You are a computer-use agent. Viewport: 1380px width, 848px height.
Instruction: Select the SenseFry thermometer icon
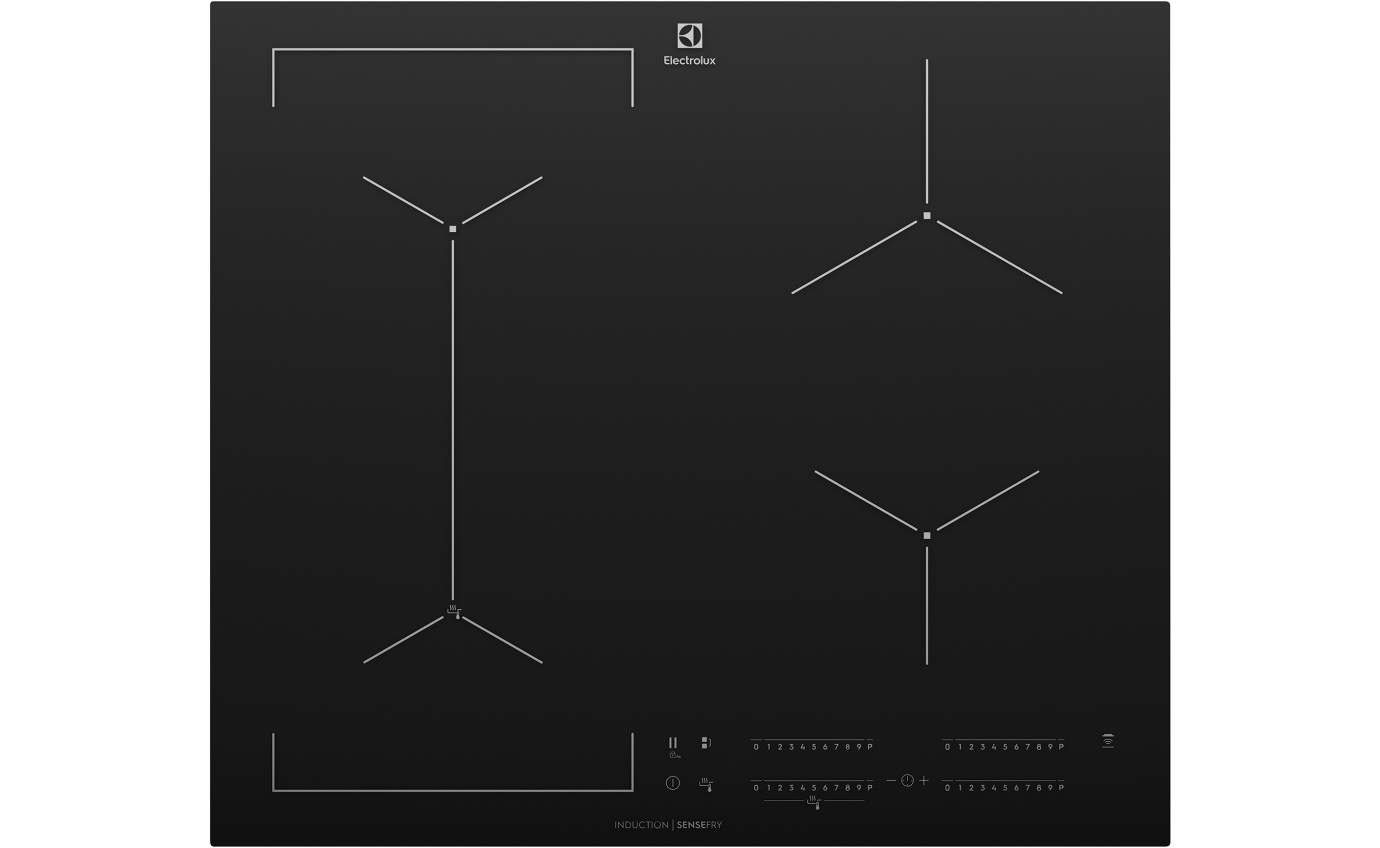pos(707,786)
